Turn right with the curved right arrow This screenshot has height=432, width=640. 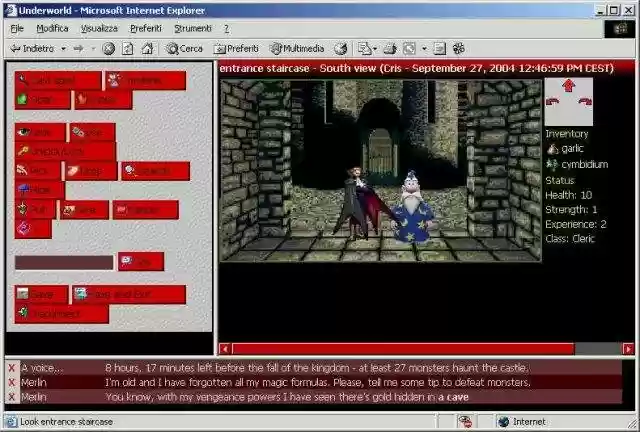585,101
